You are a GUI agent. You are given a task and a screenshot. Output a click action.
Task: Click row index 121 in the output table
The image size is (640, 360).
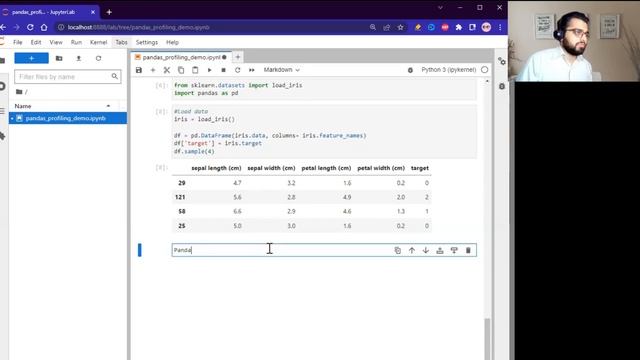180,197
